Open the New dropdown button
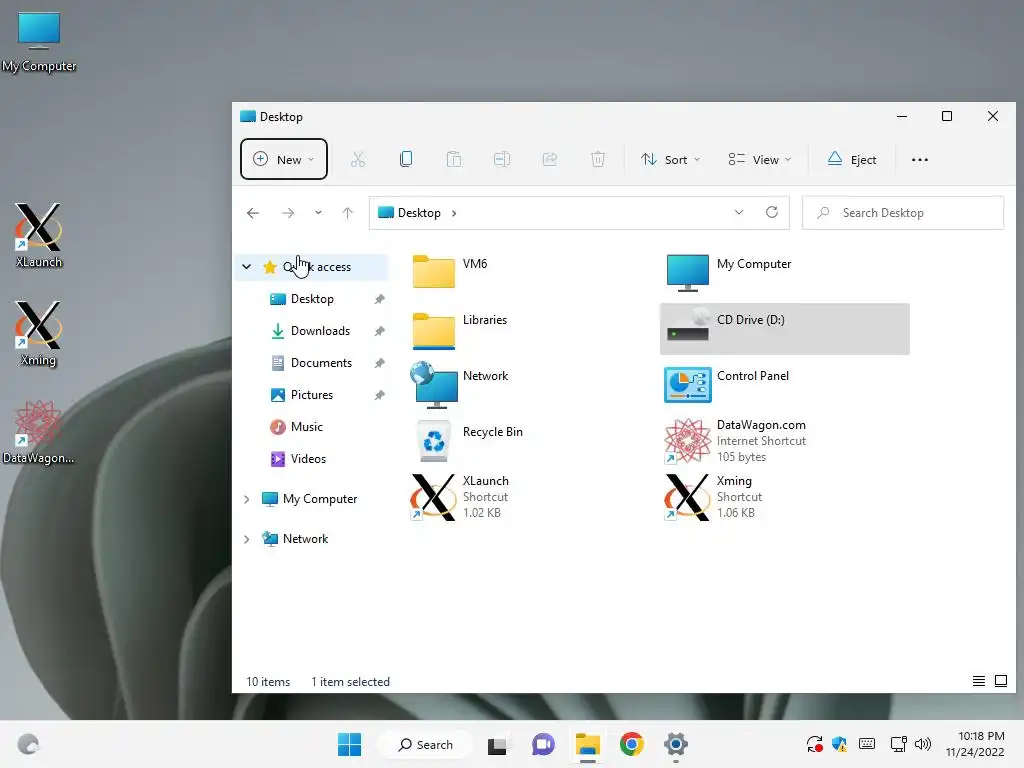1024x768 pixels. coord(283,159)
